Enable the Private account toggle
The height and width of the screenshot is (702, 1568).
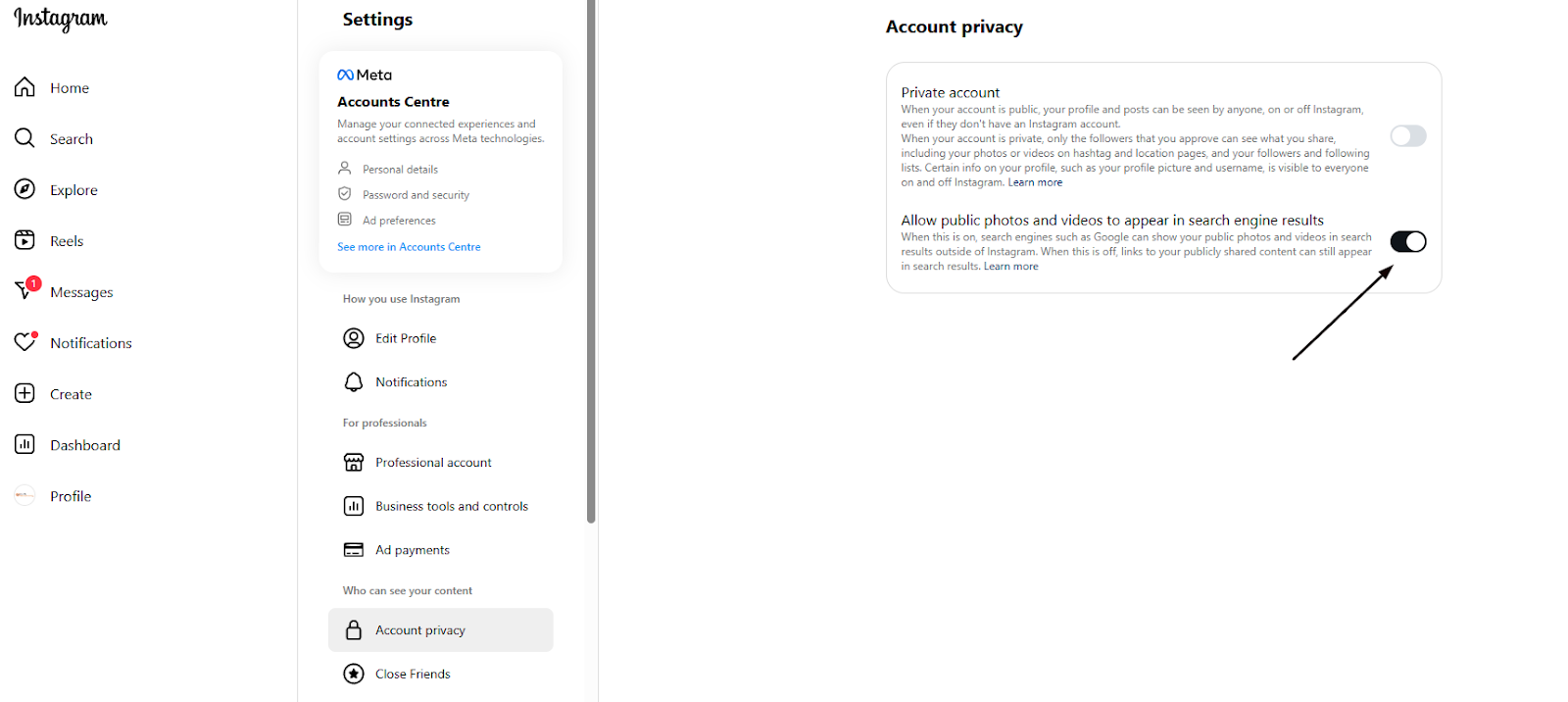1408,136
